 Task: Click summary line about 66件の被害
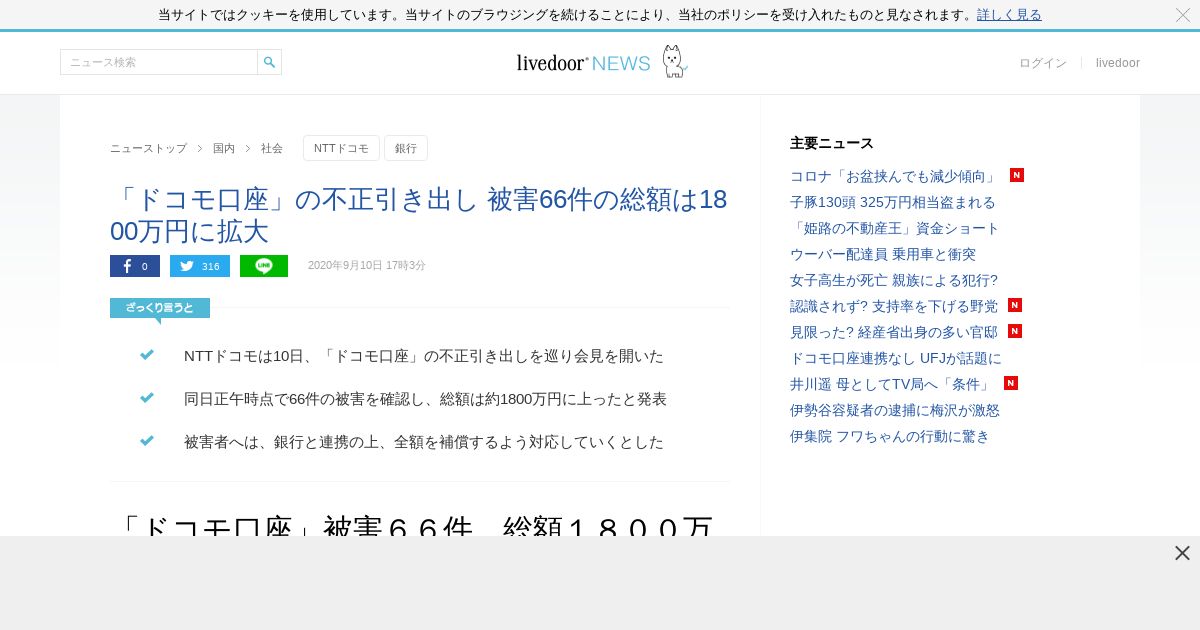tap(425, 399)
